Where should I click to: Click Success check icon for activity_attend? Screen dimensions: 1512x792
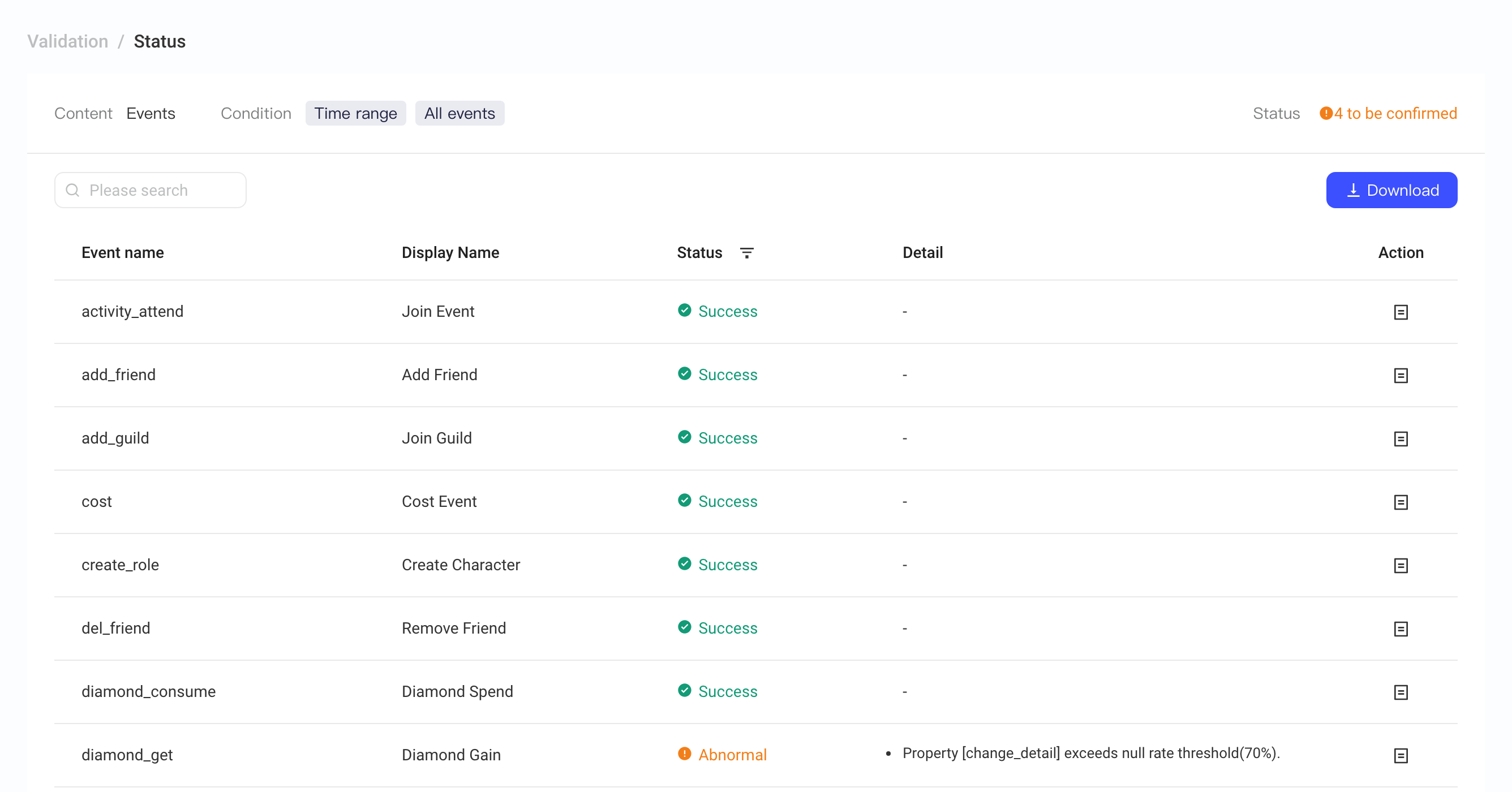point(684,310)
